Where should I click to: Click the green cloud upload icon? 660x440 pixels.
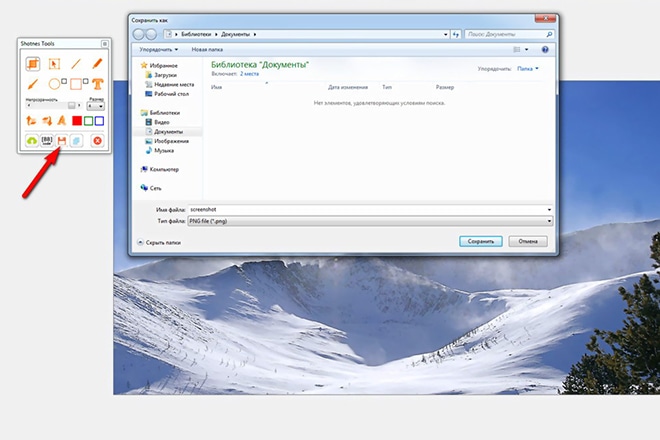tap(32, 141)
